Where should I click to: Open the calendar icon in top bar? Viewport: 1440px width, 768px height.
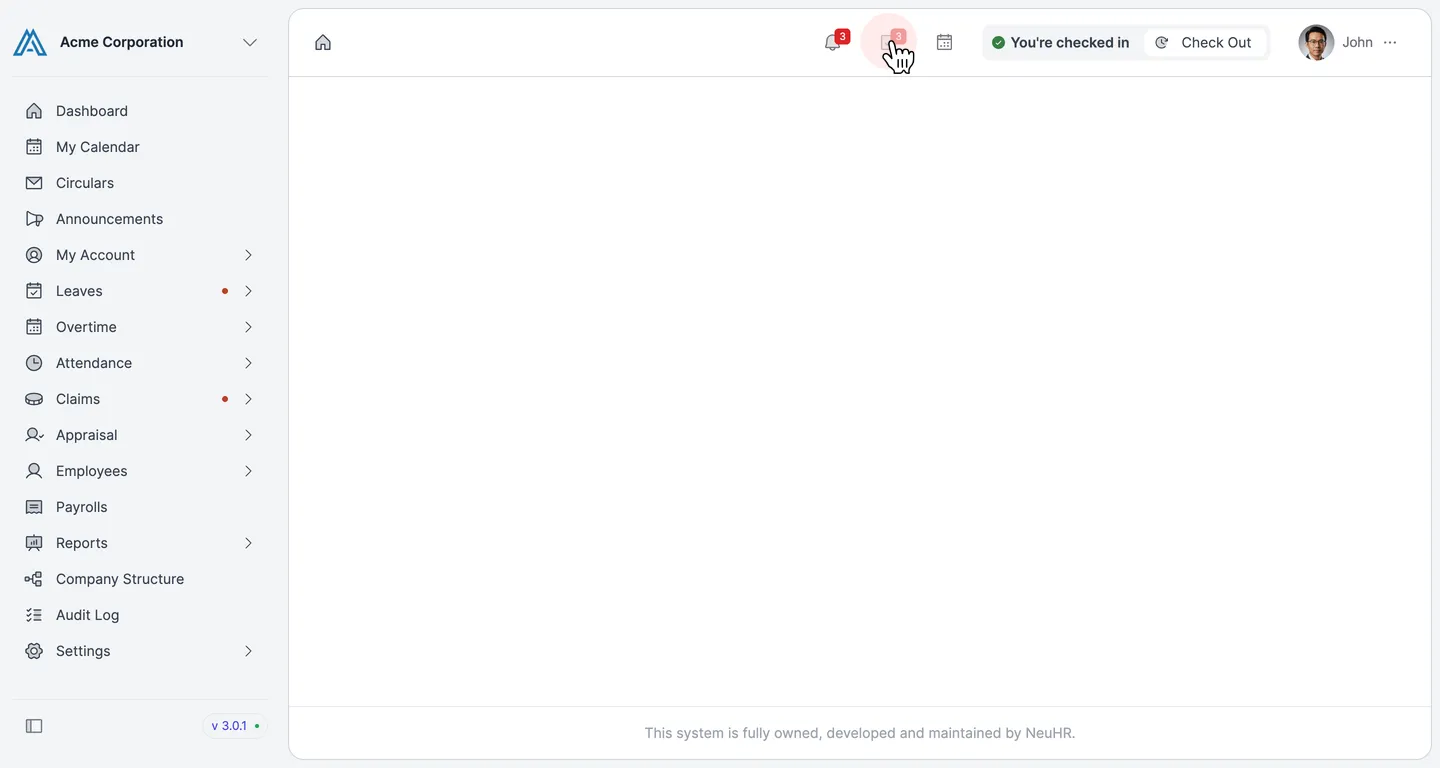click(944, 42)
